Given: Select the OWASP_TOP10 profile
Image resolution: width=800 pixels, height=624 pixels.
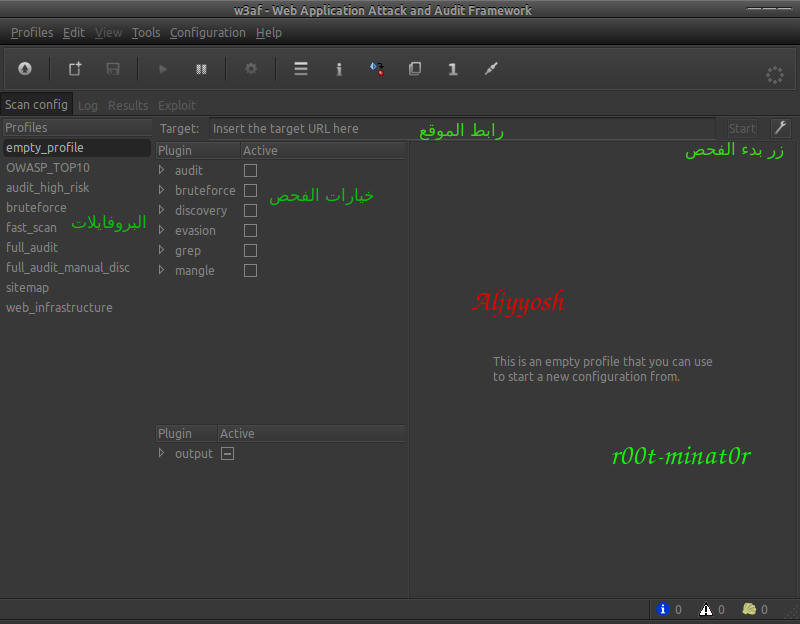Looking at the screenshot, I should [77, 167].
